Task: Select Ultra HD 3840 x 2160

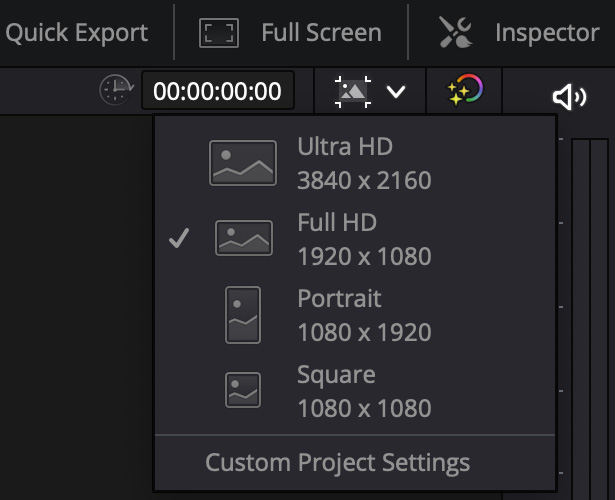Action: pos(355,164)
